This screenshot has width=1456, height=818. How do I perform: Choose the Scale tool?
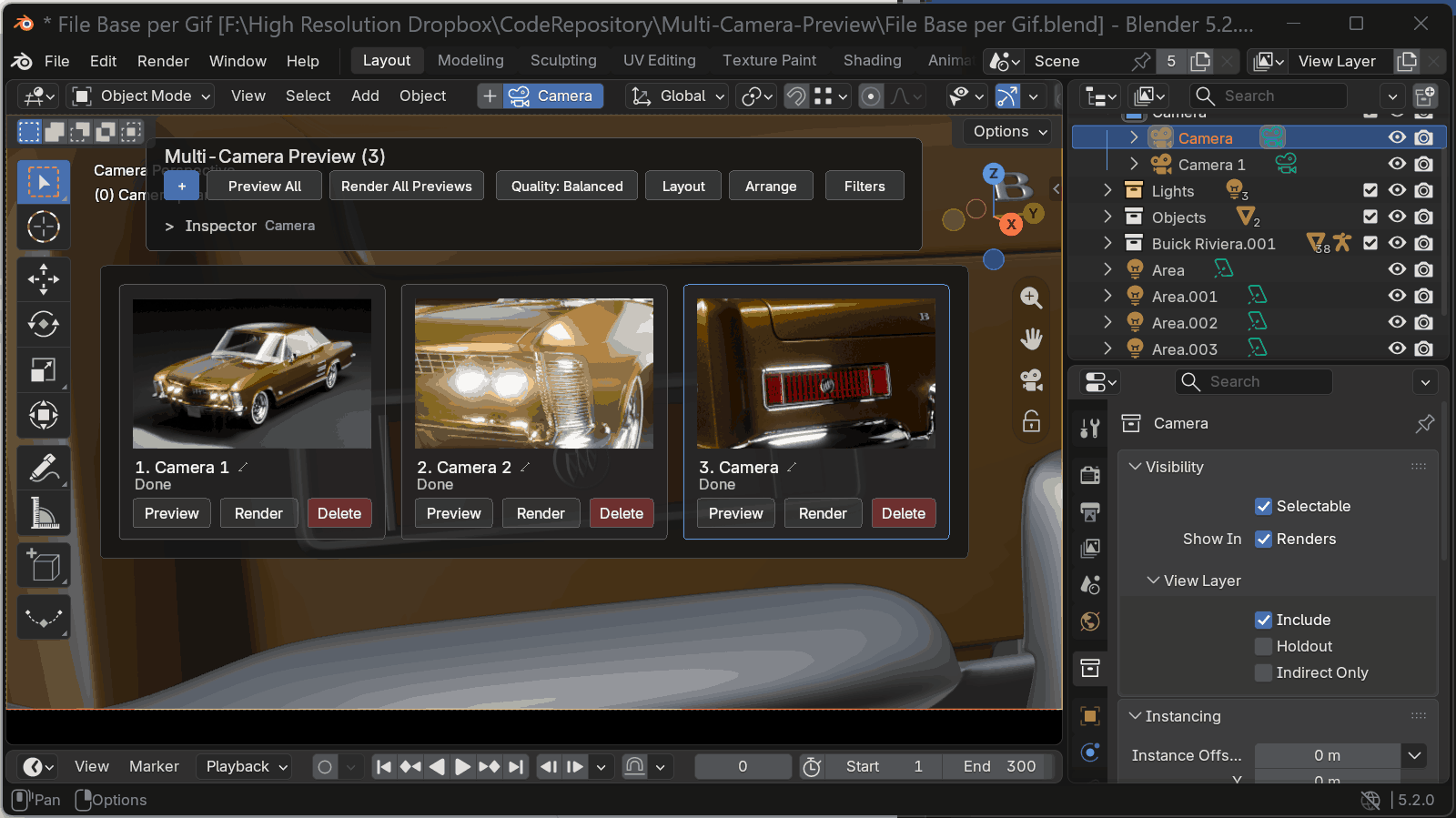pyautogui.click(x=43, y=369)
